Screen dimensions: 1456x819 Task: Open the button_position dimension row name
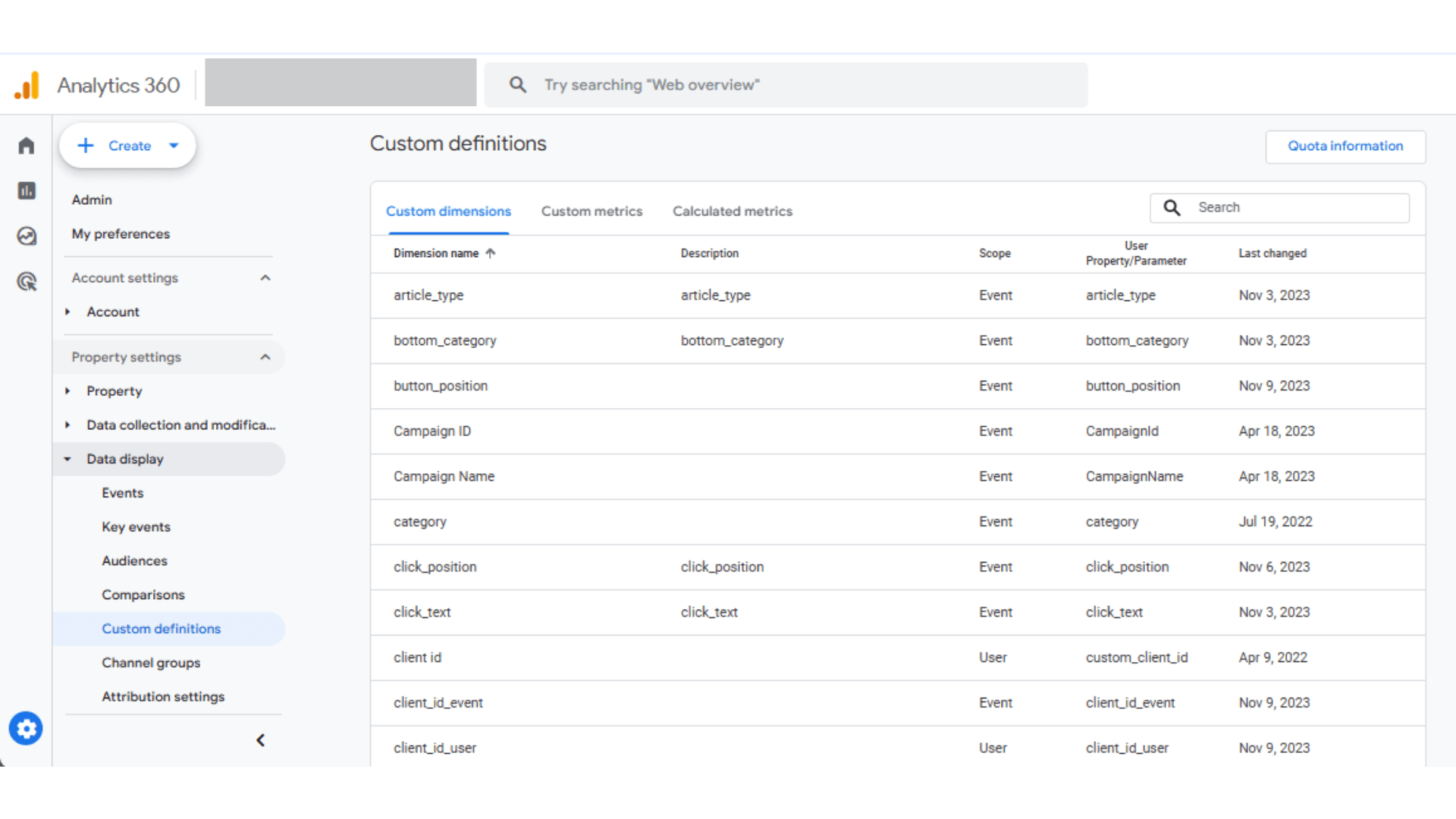pyautogui.click(x=441, y=386)
